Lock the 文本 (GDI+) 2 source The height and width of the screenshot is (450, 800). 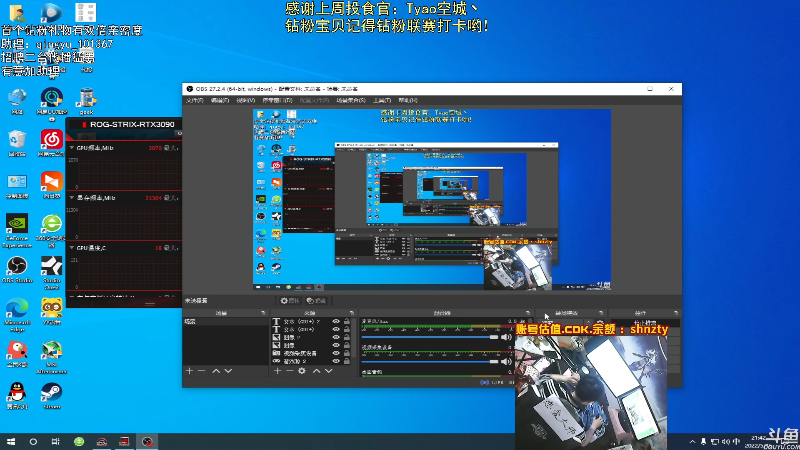(347, 321)
